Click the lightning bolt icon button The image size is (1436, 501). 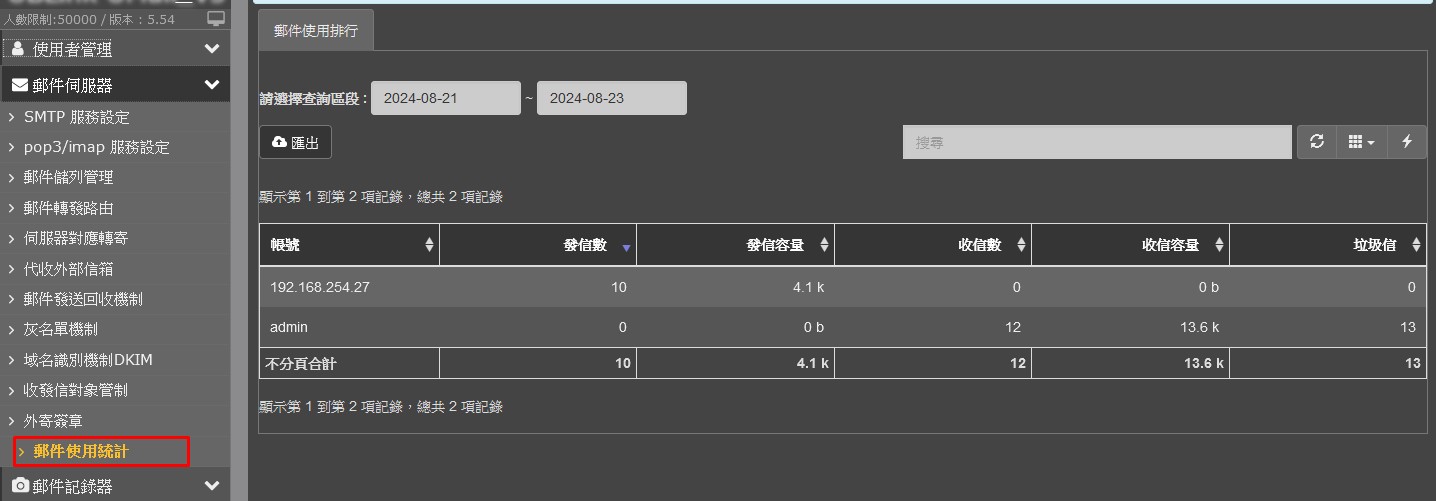point(1407,142)
